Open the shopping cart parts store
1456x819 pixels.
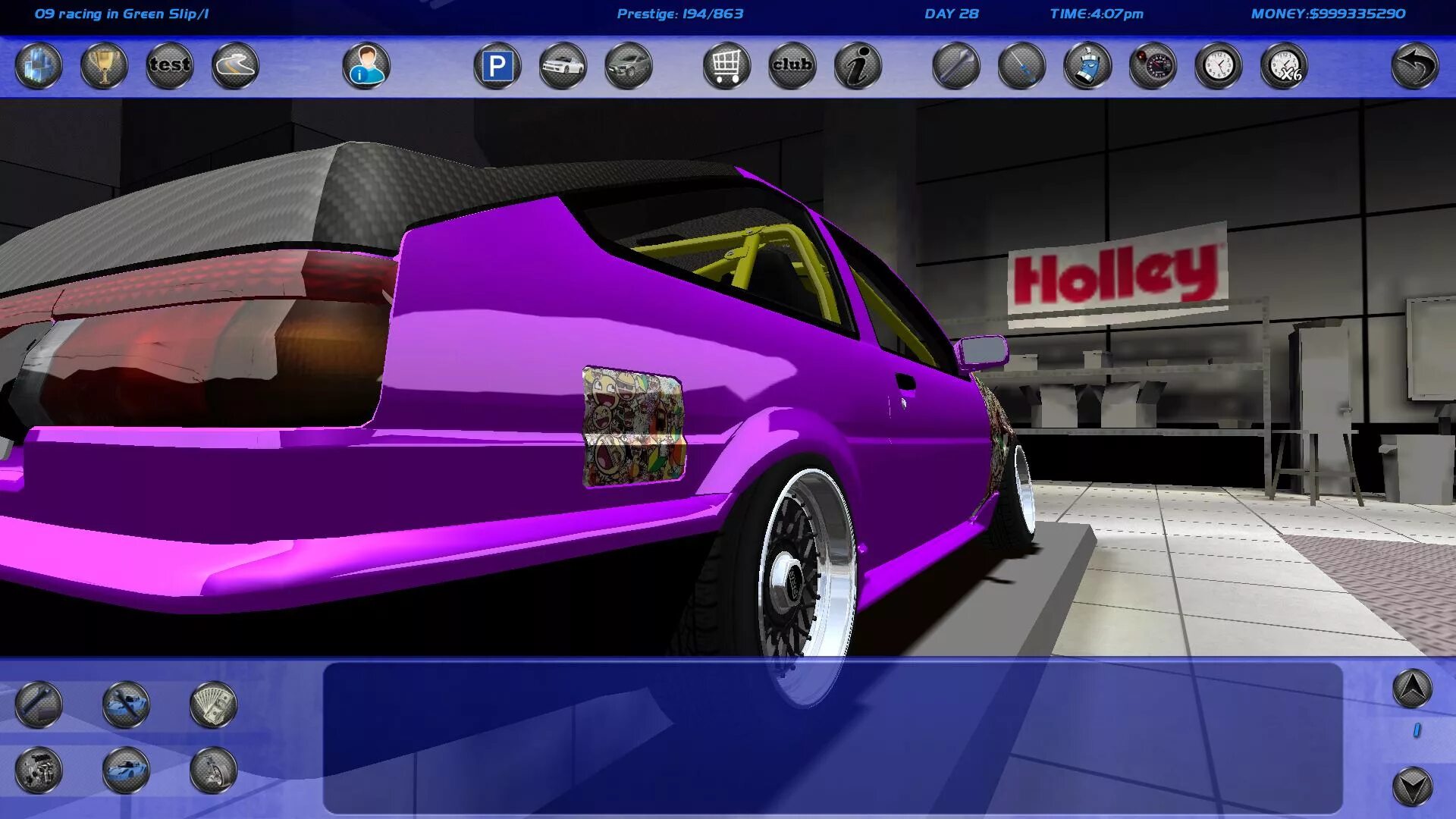(x=726, y=66)
